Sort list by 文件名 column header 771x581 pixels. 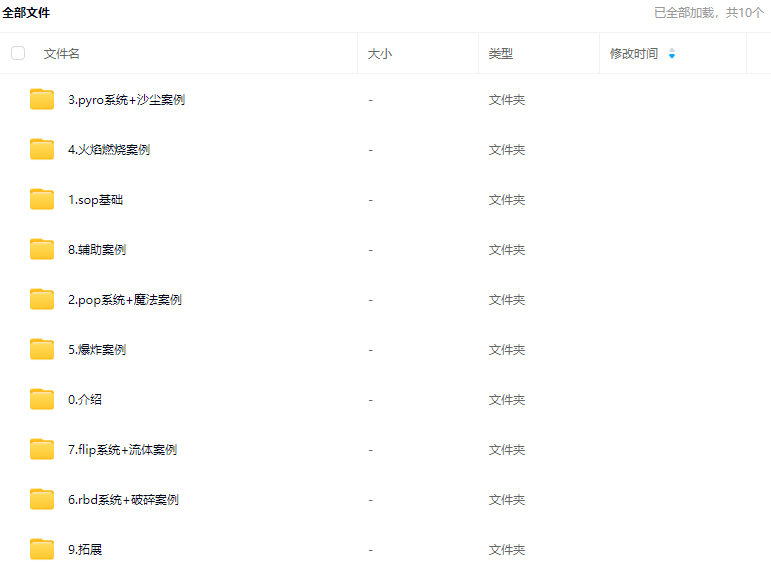(x=62, y=54)
